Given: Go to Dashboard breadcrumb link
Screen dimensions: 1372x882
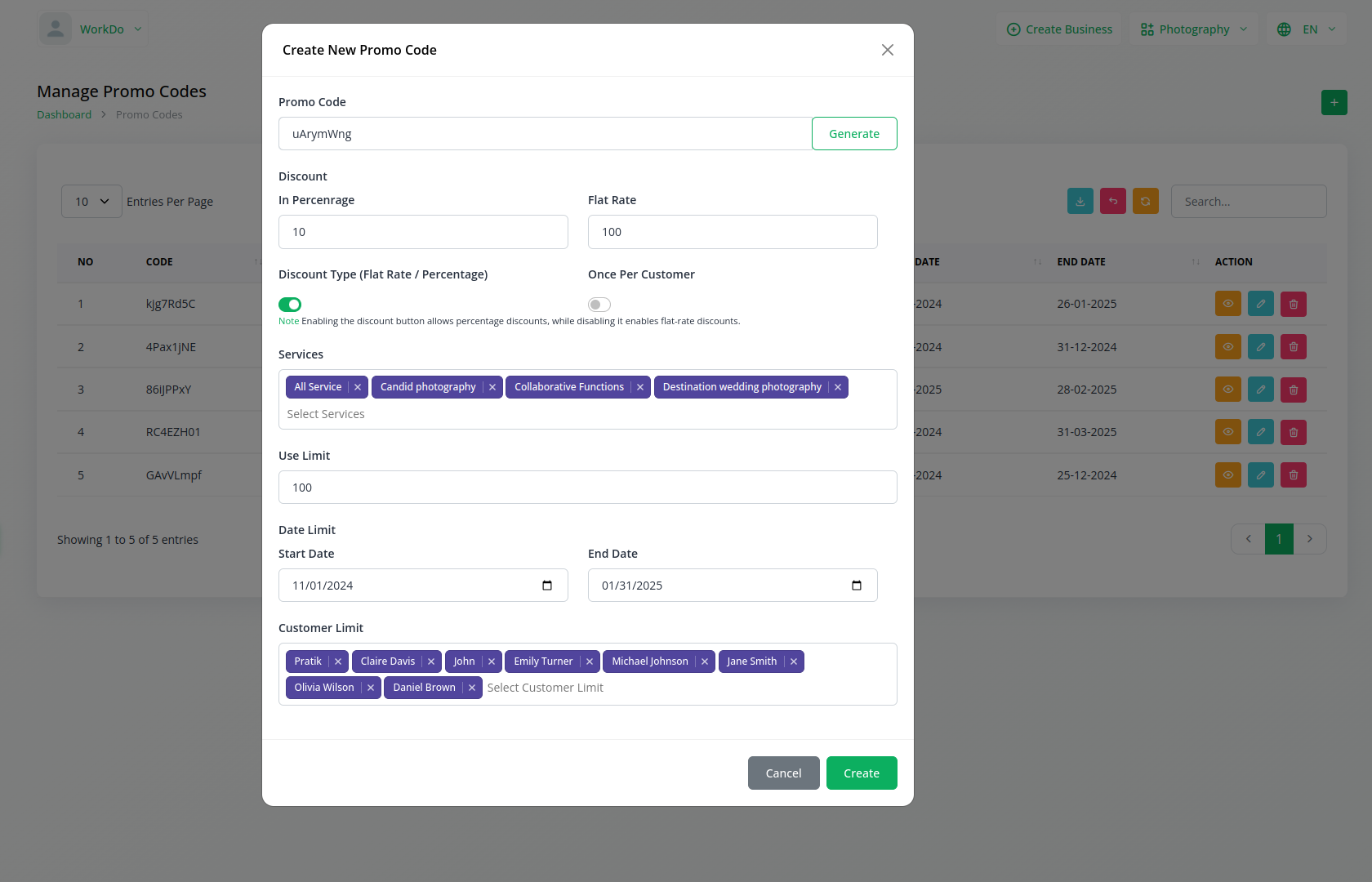Looking at the screenshot, I should pyautogui.click(x=64, y=115).
